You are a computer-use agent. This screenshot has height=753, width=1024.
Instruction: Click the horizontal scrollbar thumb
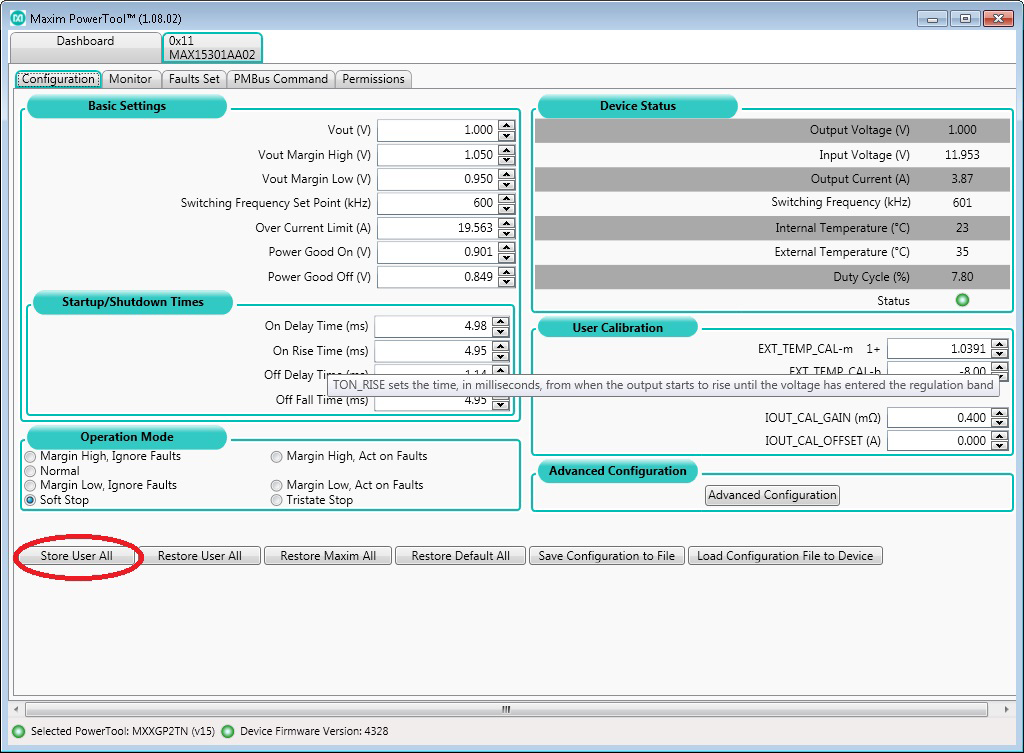click(x=506, y=709)
